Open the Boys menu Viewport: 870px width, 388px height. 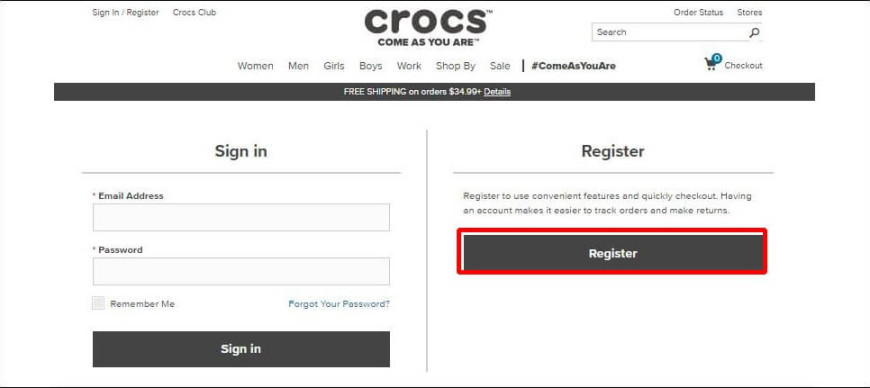pos(371,65)
